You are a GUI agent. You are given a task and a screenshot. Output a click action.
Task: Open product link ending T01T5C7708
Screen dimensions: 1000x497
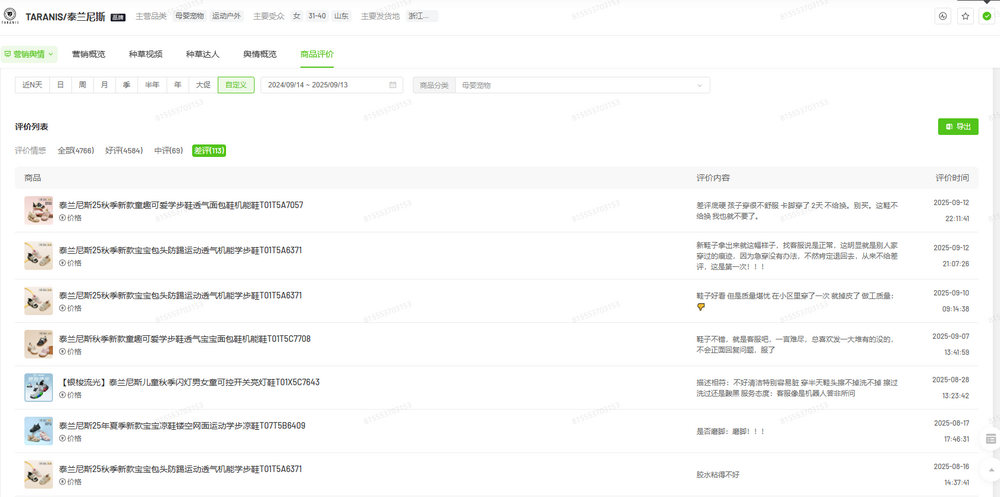(x=185, y=339)
